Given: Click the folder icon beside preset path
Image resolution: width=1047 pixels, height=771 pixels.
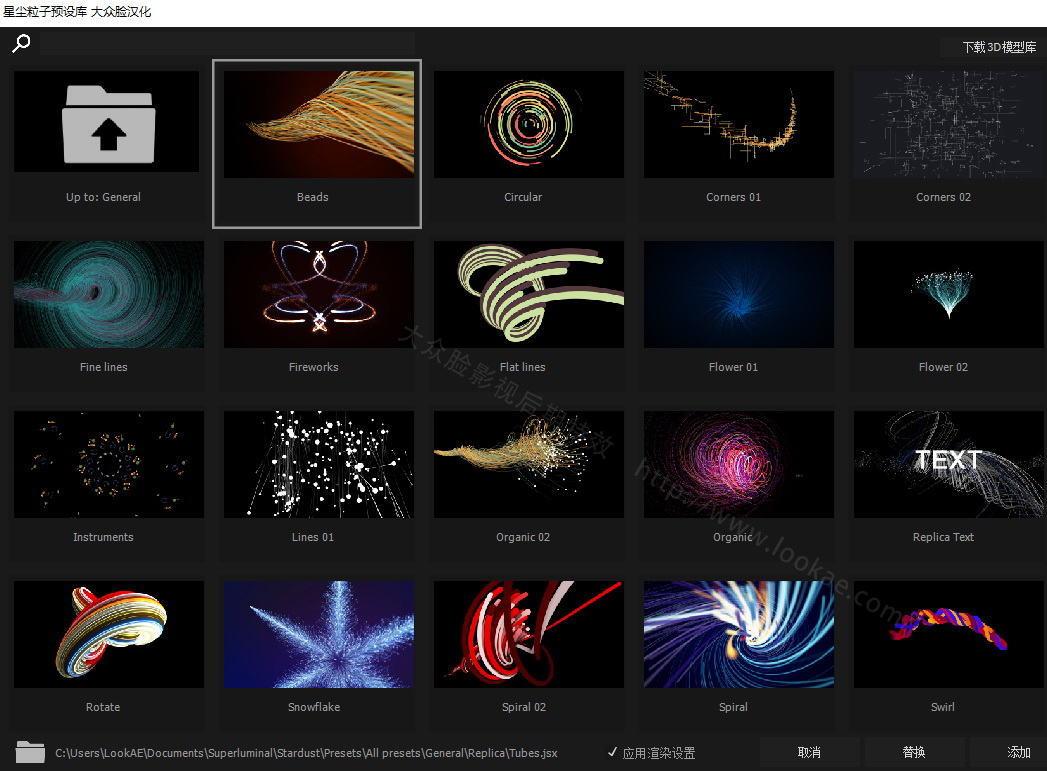Looking at the screenshot, I should coord(31,752).
